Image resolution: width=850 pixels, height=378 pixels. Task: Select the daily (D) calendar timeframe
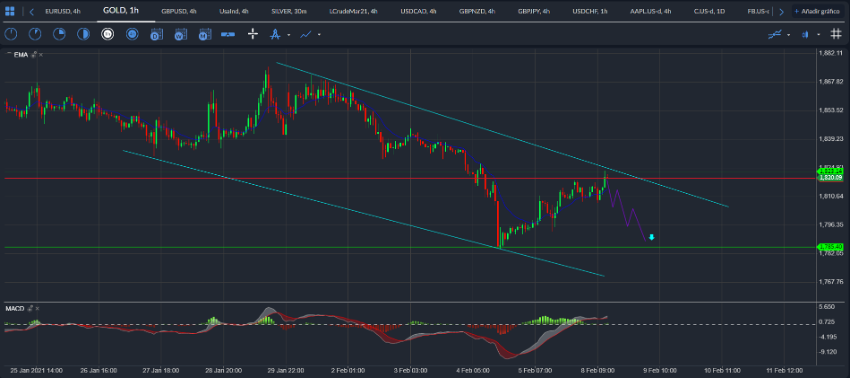click(x=156, y=35)
